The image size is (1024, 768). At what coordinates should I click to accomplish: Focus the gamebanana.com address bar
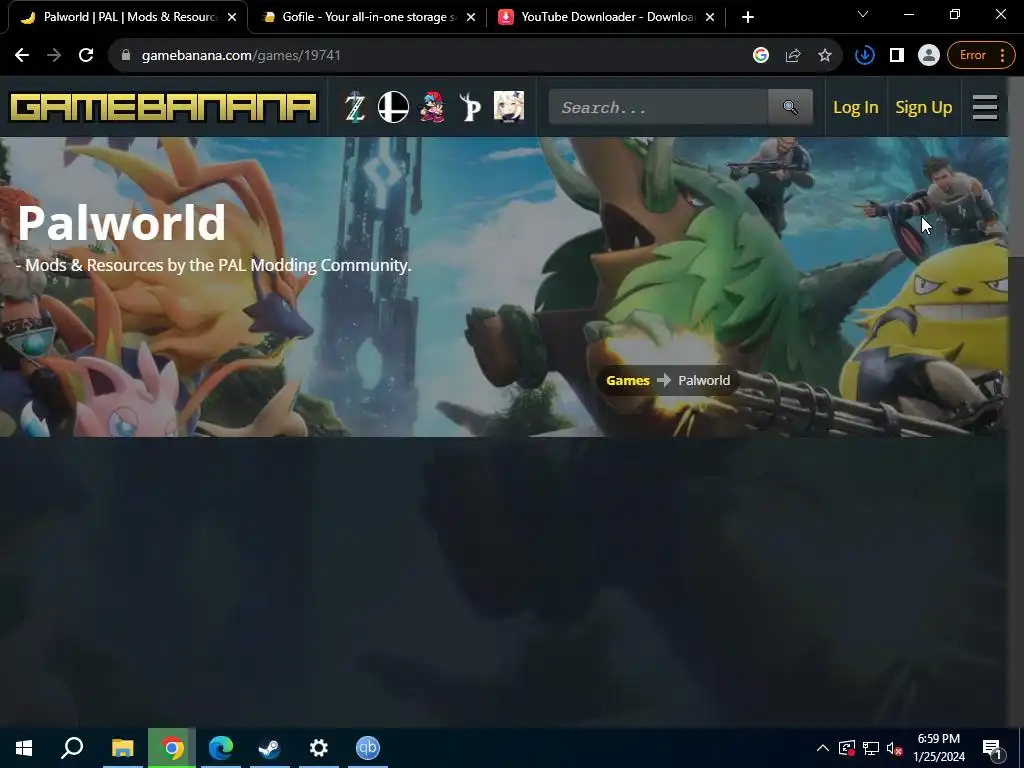point(431,56)
